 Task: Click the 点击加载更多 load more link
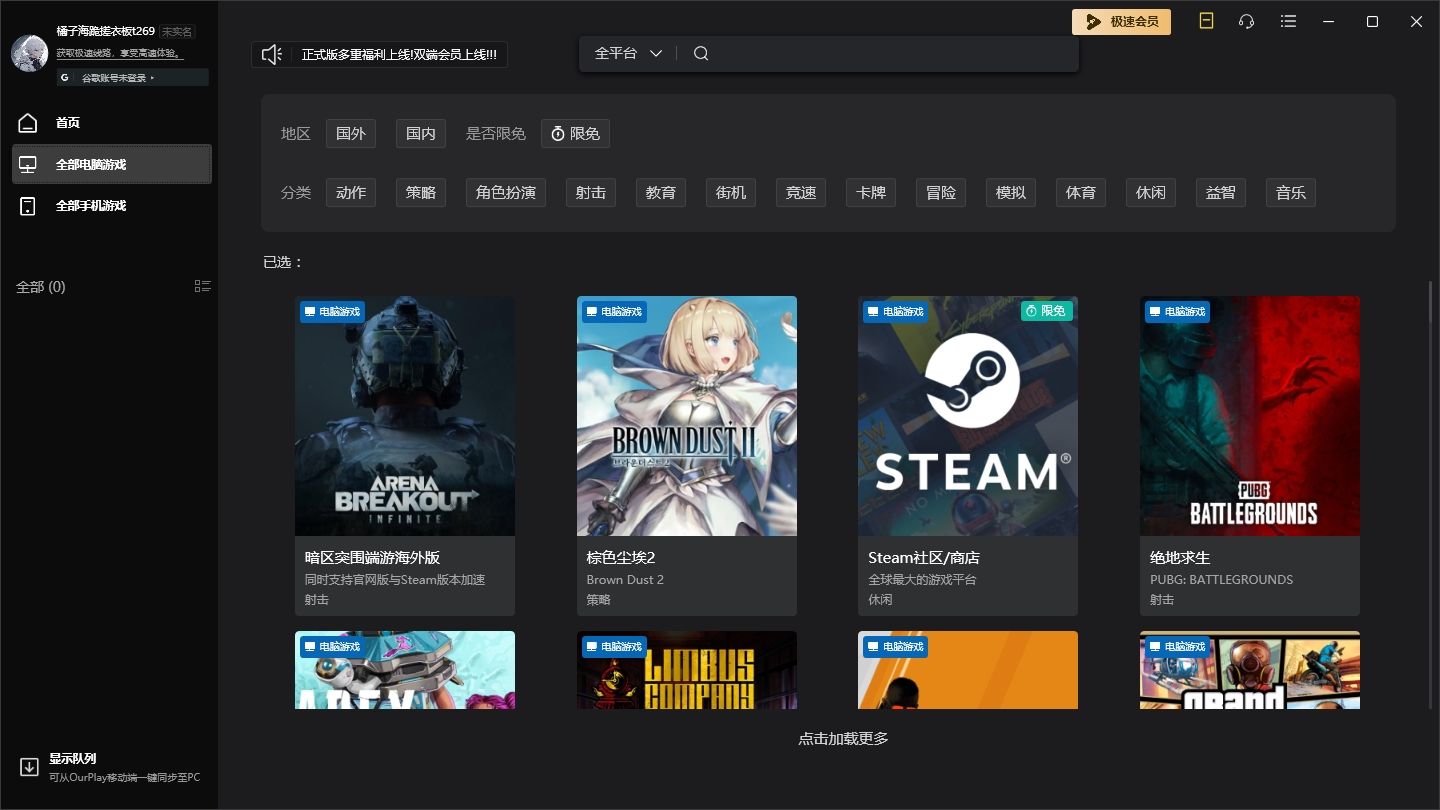(x=843, y=739)
